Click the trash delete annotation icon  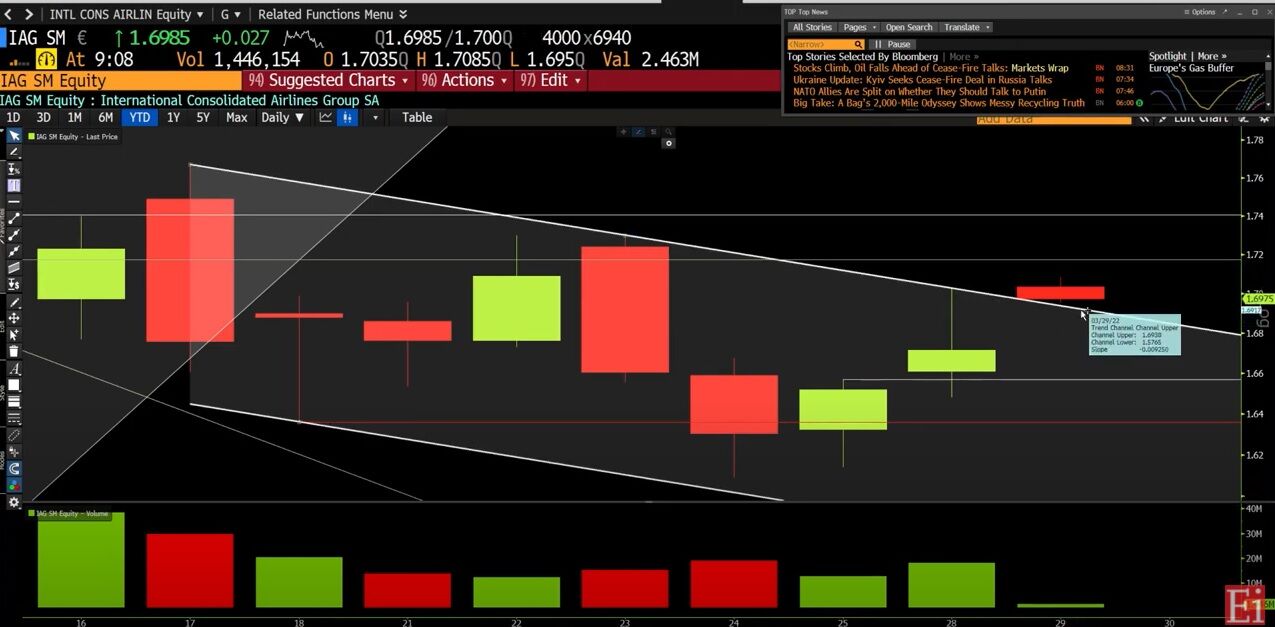tap(14, 350)
